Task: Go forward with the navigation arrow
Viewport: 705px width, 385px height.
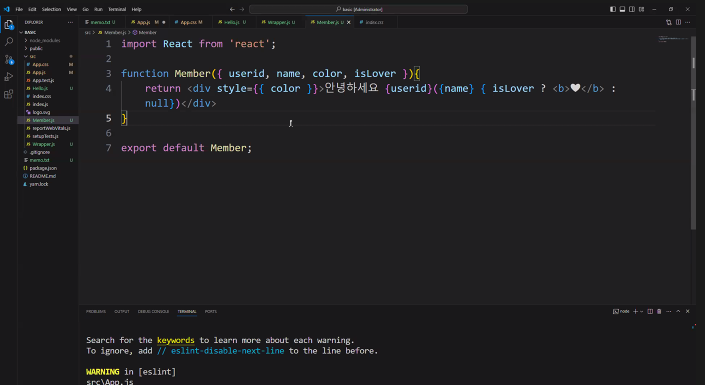Action: (242, 9)
